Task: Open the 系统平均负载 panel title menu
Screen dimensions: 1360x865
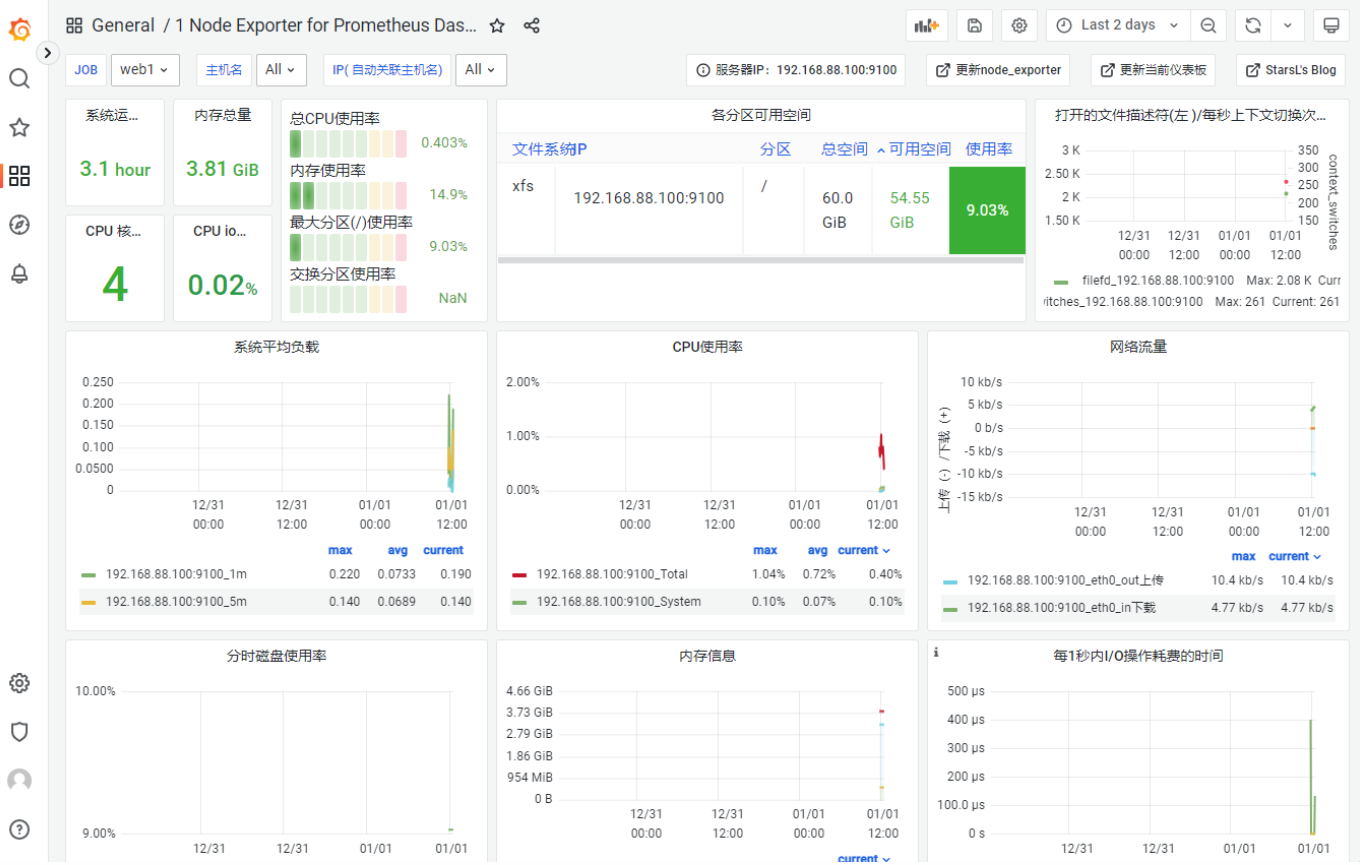Action: [x=276, y=347]
